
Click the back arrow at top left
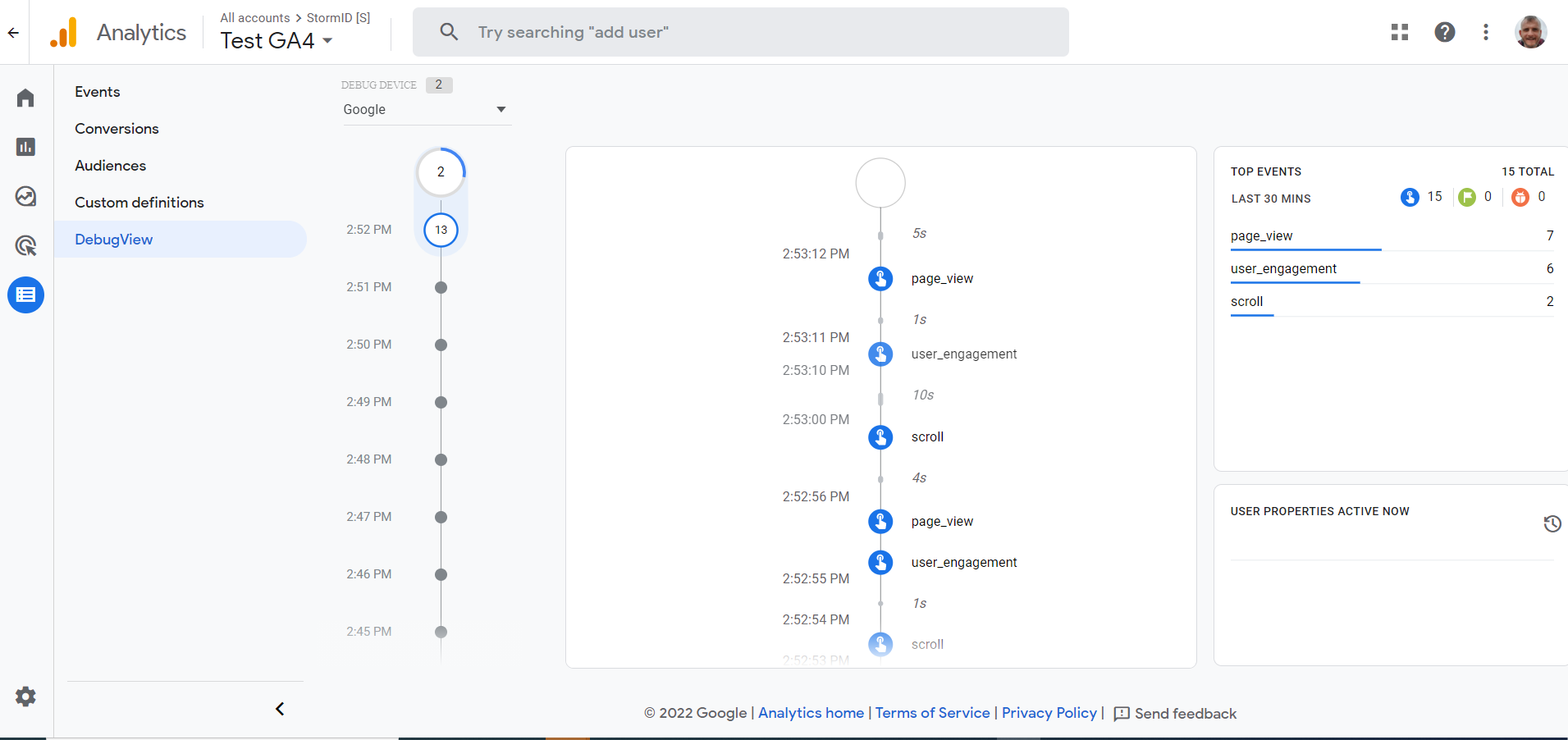point(12,32)
